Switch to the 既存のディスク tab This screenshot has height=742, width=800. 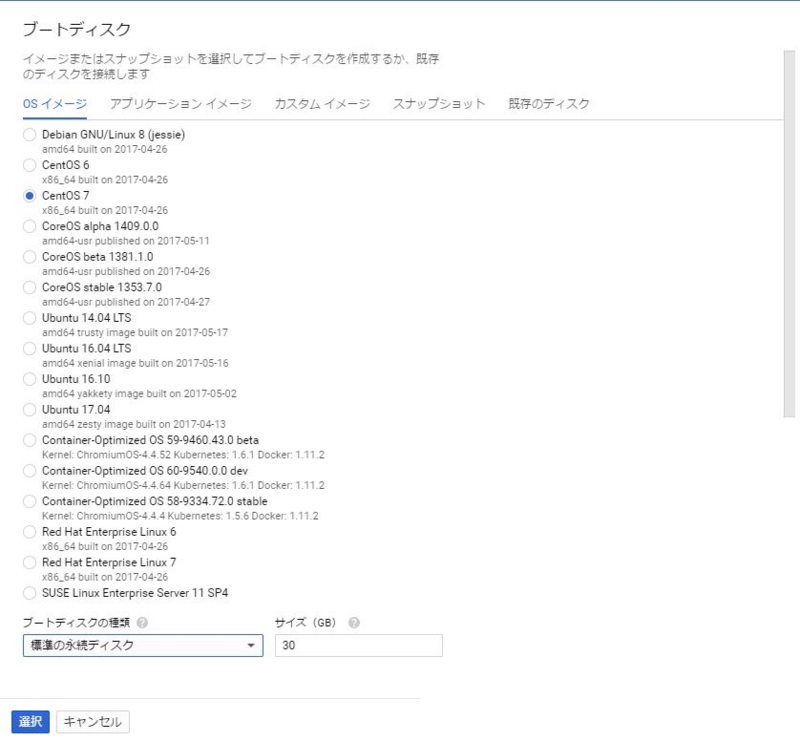click(549, 104)
